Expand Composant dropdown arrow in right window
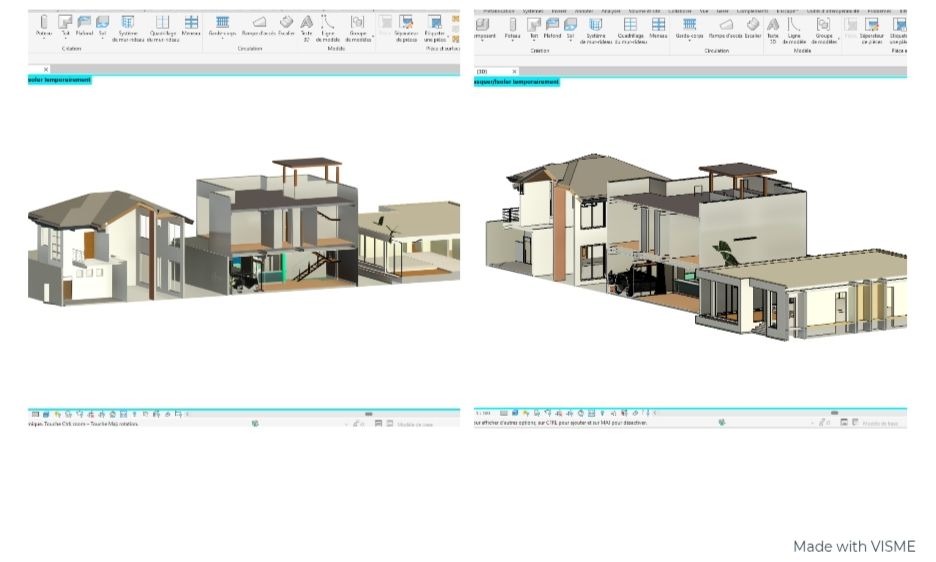The width and height of the screenshot is (936, 562). (482, 41)
